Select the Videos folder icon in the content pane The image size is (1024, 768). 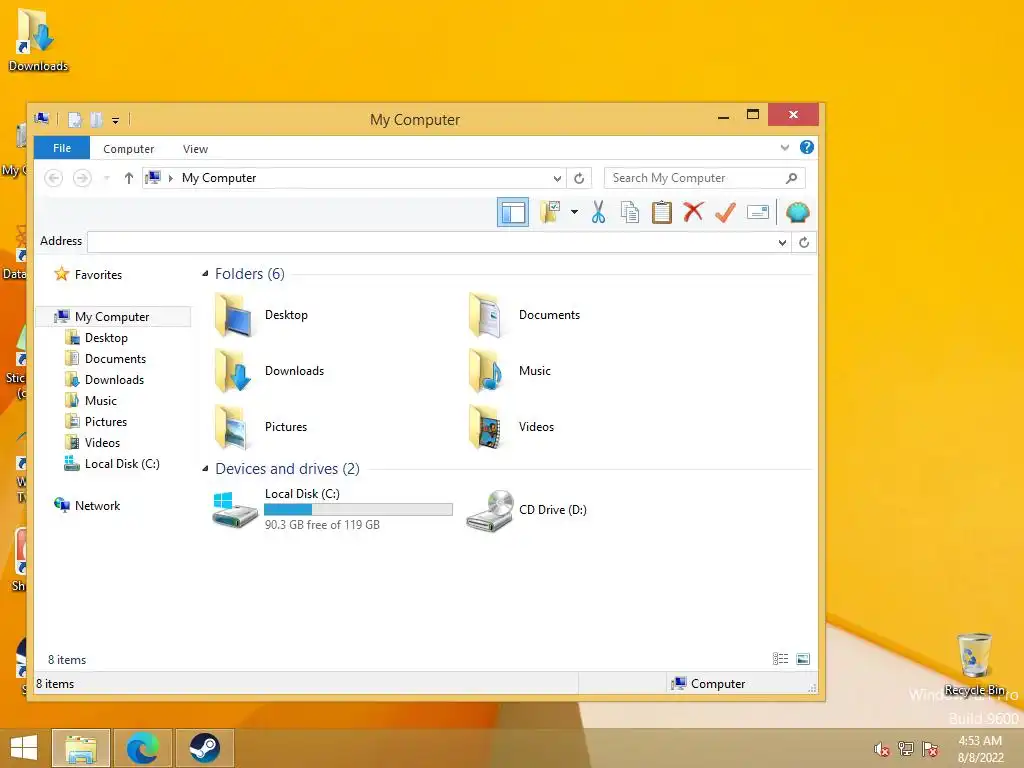pos(487,427)
